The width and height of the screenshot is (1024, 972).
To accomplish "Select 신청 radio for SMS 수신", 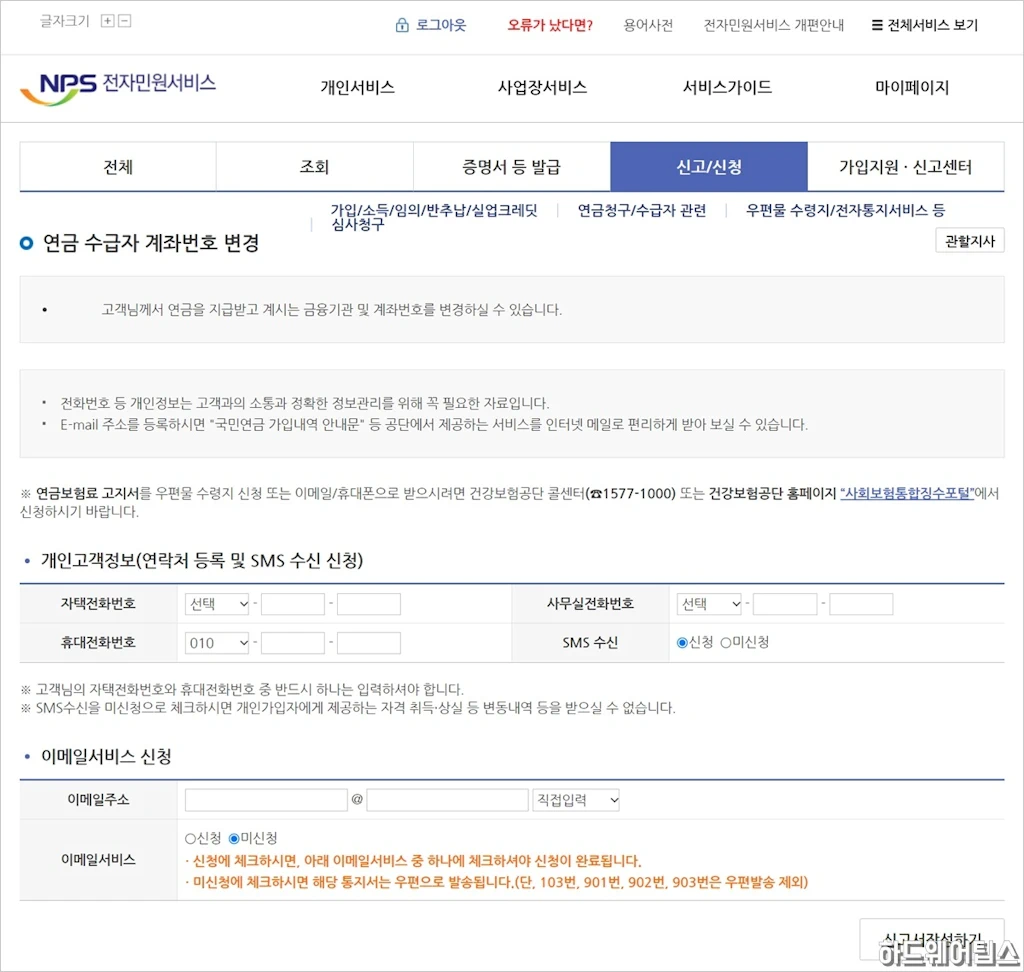I will point(682,643).
